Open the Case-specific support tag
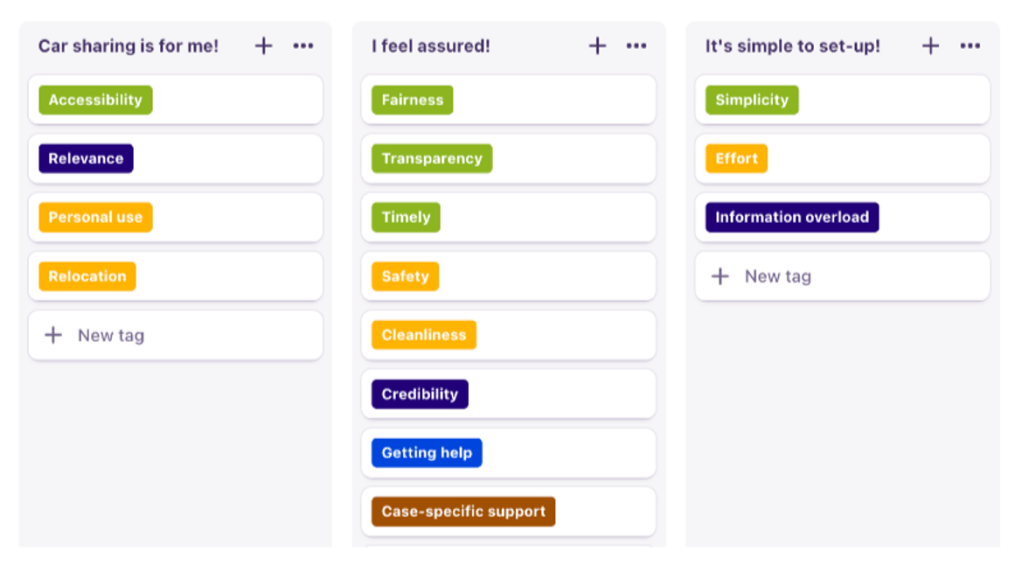1022x565 pixels. pyautogui.click(x=463, y=512)
